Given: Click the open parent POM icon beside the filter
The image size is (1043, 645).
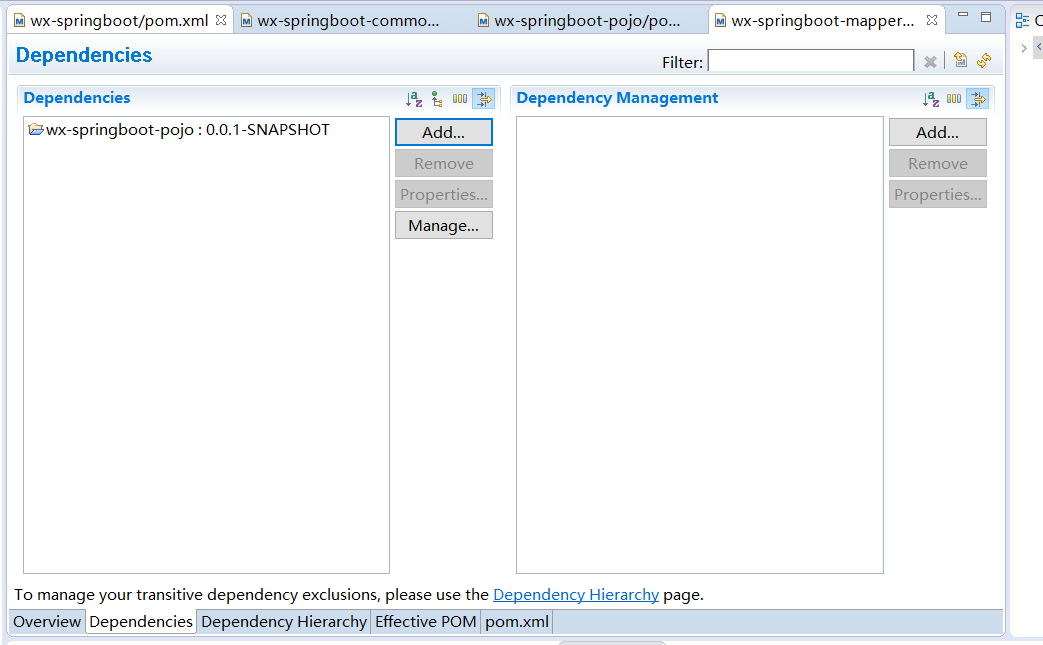Looking at the screenshot, I should [960, 61].
